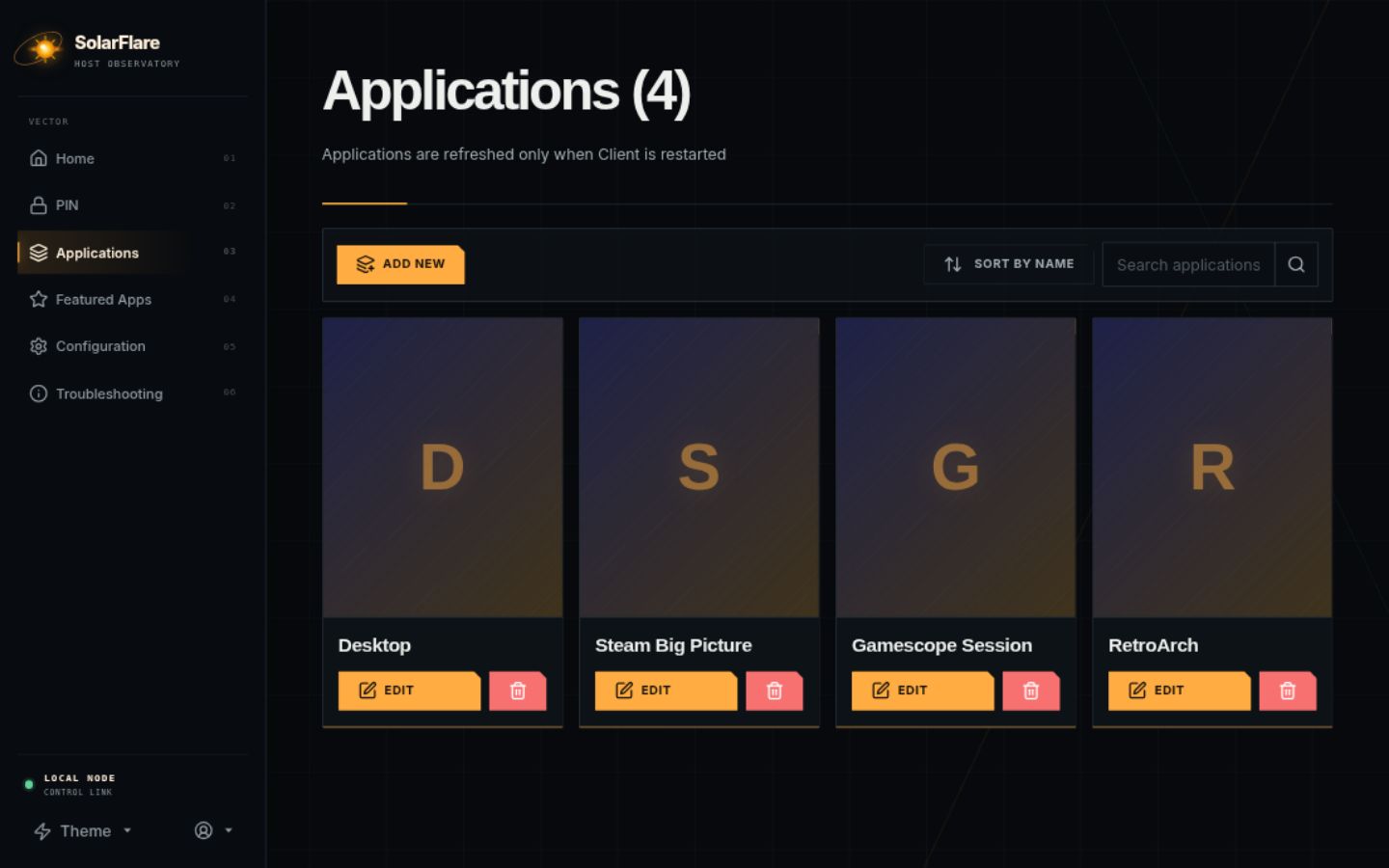Open the Desktop application thumbnail
This screenshot has width=1389, height=868.
[443, 468]
